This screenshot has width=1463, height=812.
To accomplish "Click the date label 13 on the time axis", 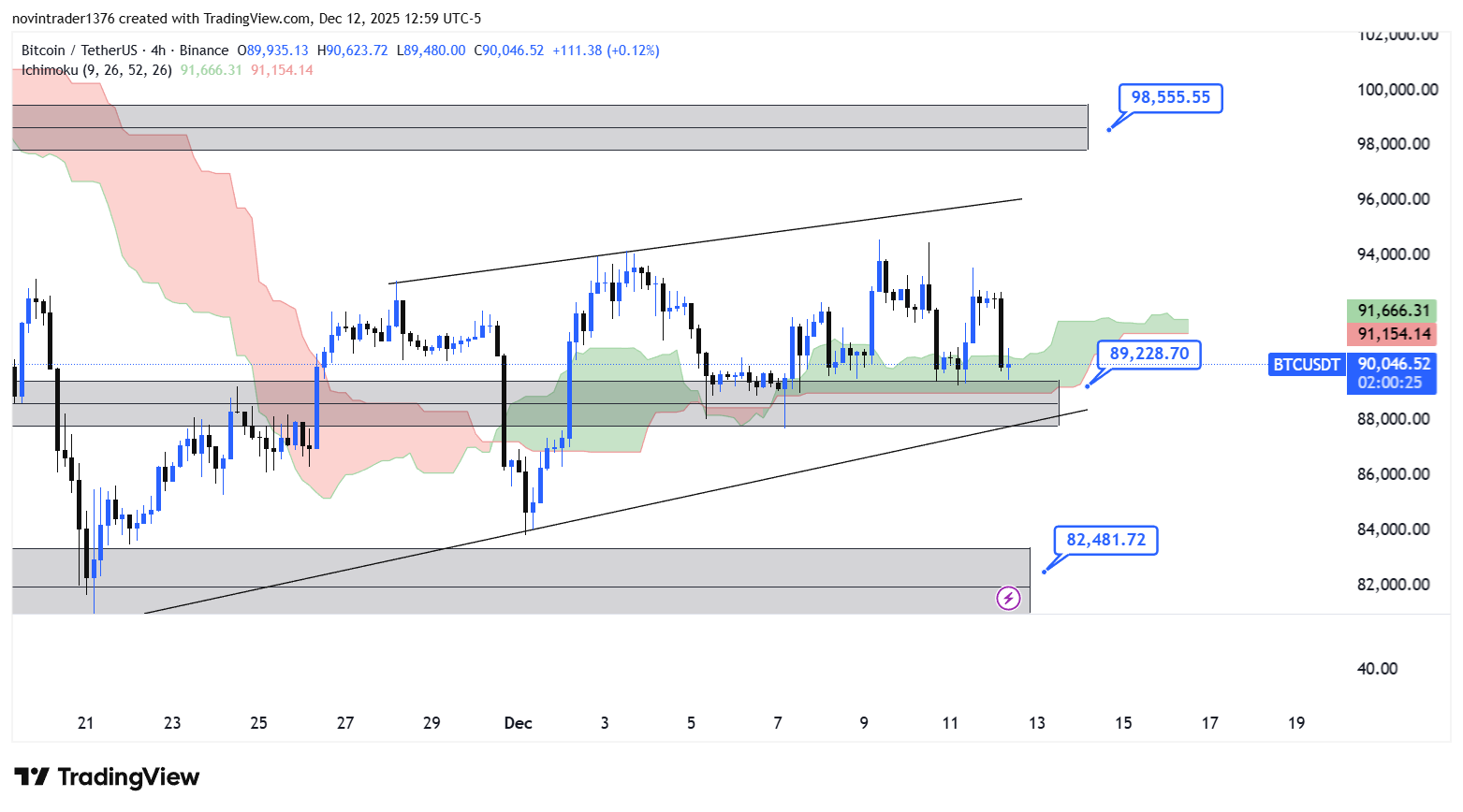I will point(1036,723).
